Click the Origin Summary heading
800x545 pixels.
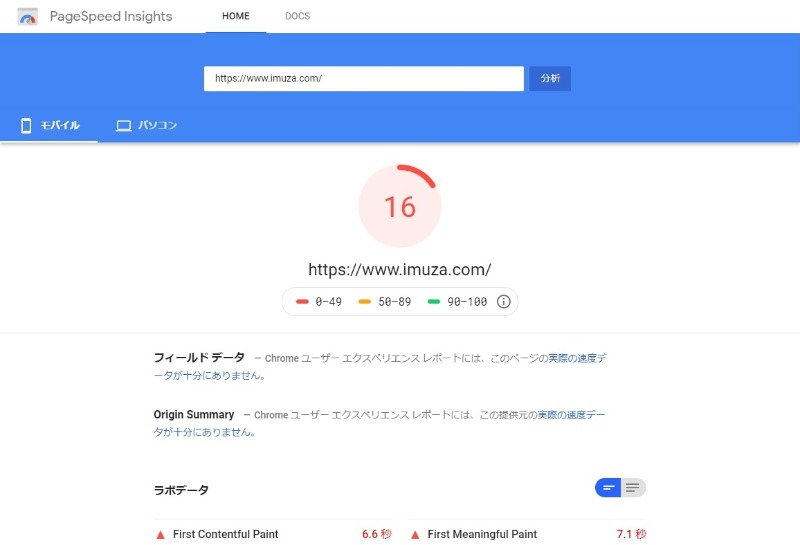click(194, 414)
